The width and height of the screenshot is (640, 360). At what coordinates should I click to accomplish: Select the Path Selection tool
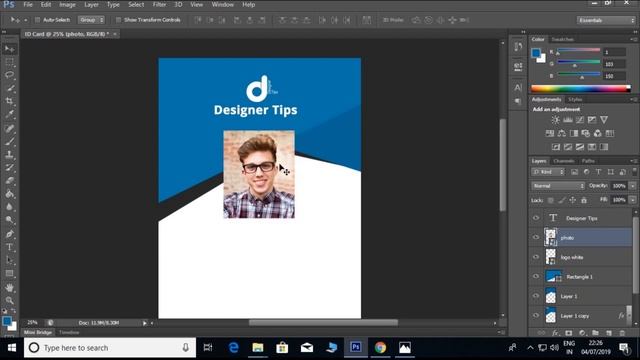point(9,260)
